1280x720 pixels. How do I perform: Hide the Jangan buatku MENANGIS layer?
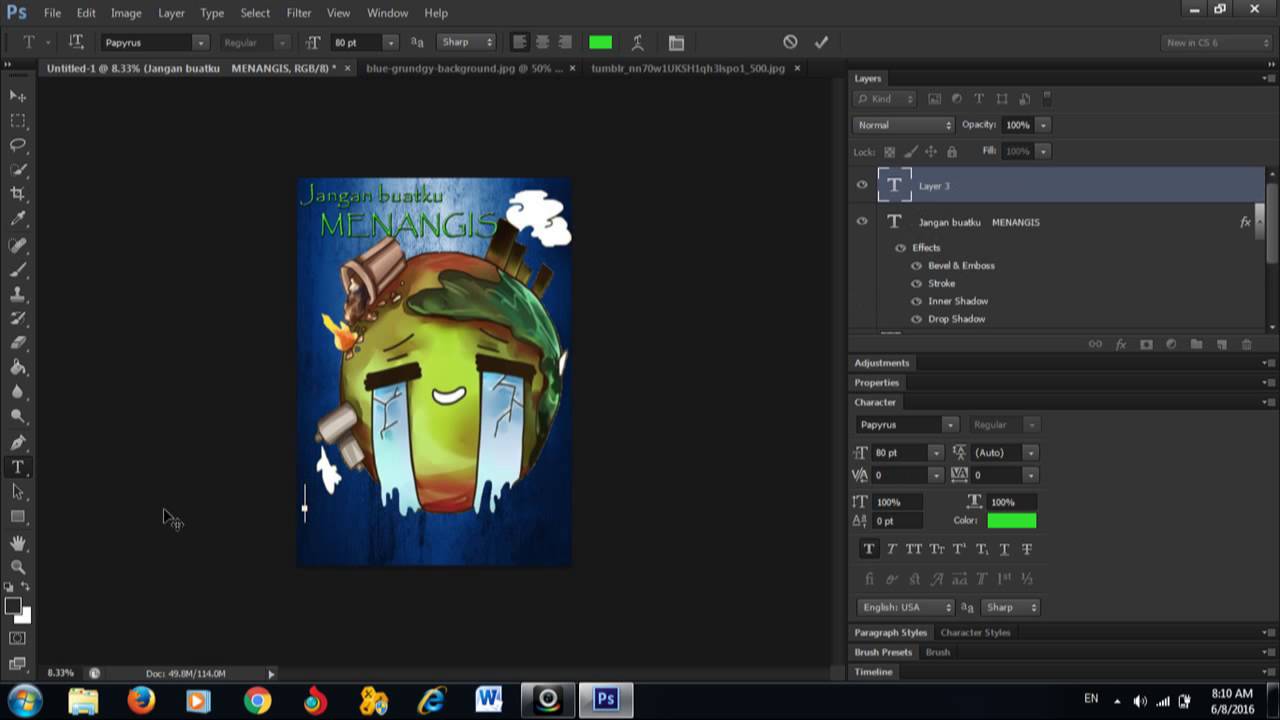click(x=862, y=222)
